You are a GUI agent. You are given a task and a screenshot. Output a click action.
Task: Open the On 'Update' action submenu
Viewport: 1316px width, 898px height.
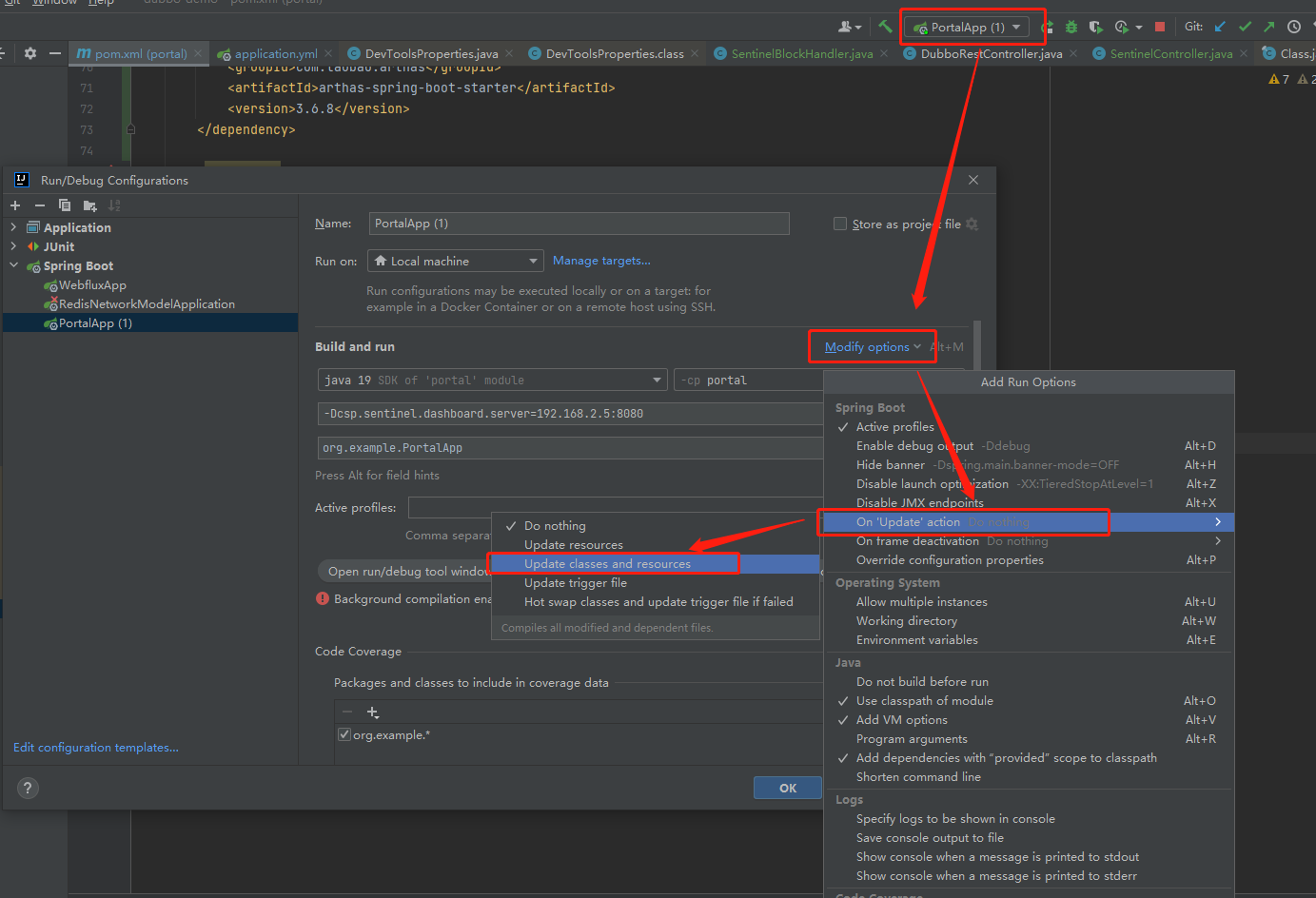pyautogui.click(x=1029, y=522)
